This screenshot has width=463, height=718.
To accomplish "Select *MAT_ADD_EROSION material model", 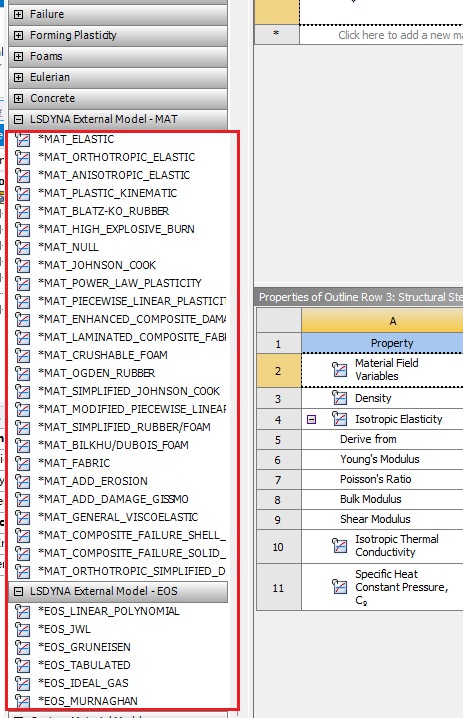I will [93, 481].
